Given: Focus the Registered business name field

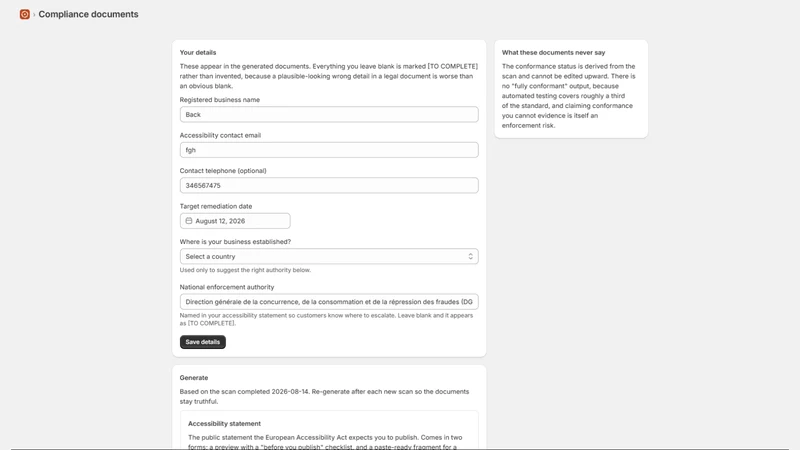Looking at the screenshot, I should pyautogui.click(x=329, y=114).
